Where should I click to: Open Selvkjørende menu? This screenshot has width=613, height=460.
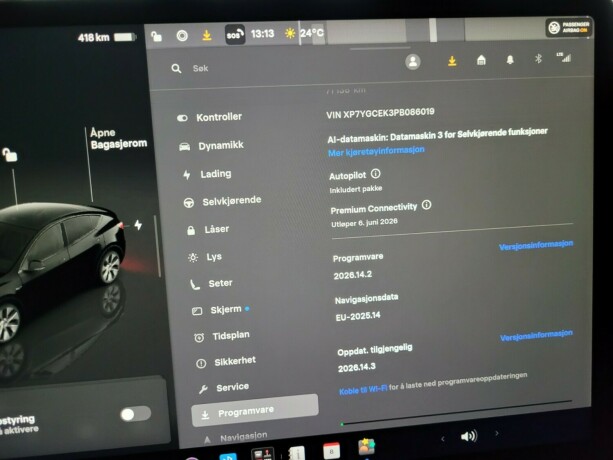coord(222,201)
